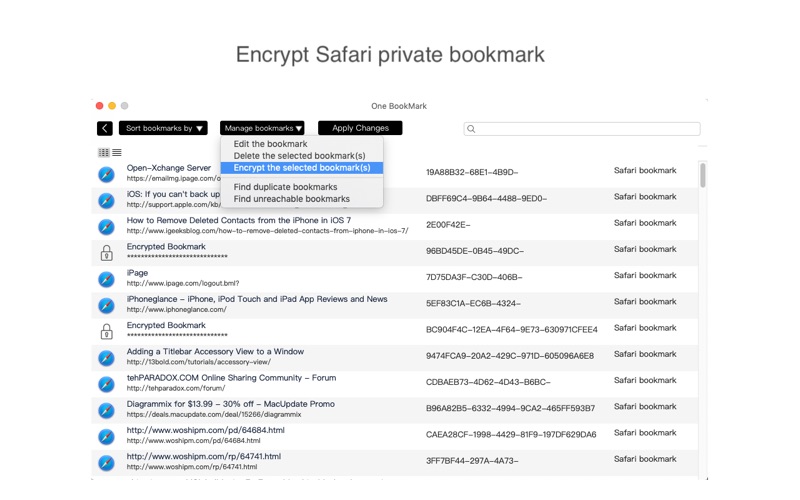This screenshot has width=800, height=500.
Task: Click URL http://13bold.com/tutorials/accessory-view/
Action: 199,362
